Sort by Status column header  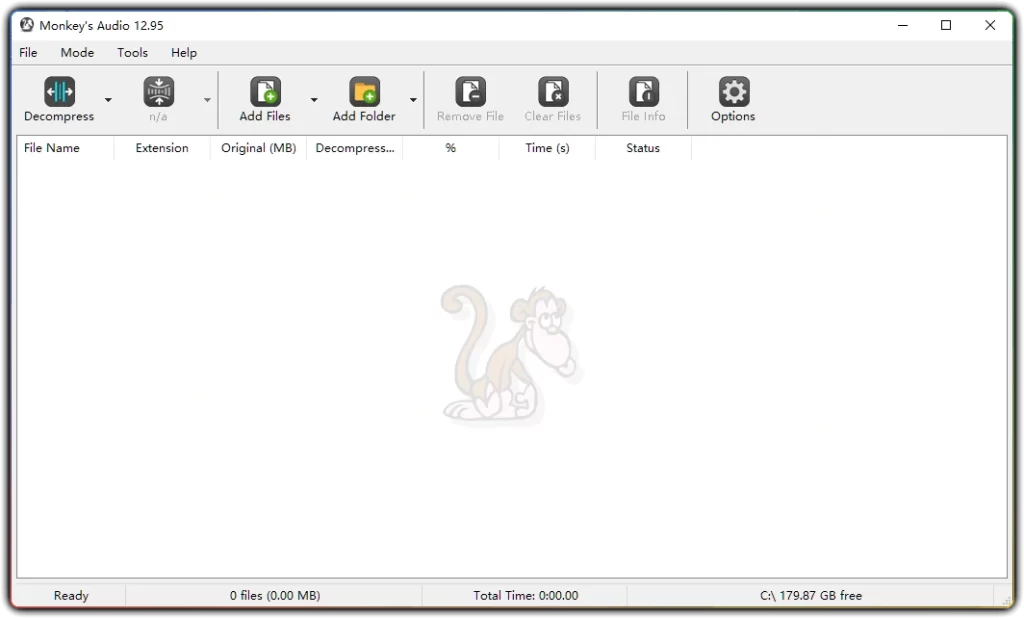tap(643, 148)
